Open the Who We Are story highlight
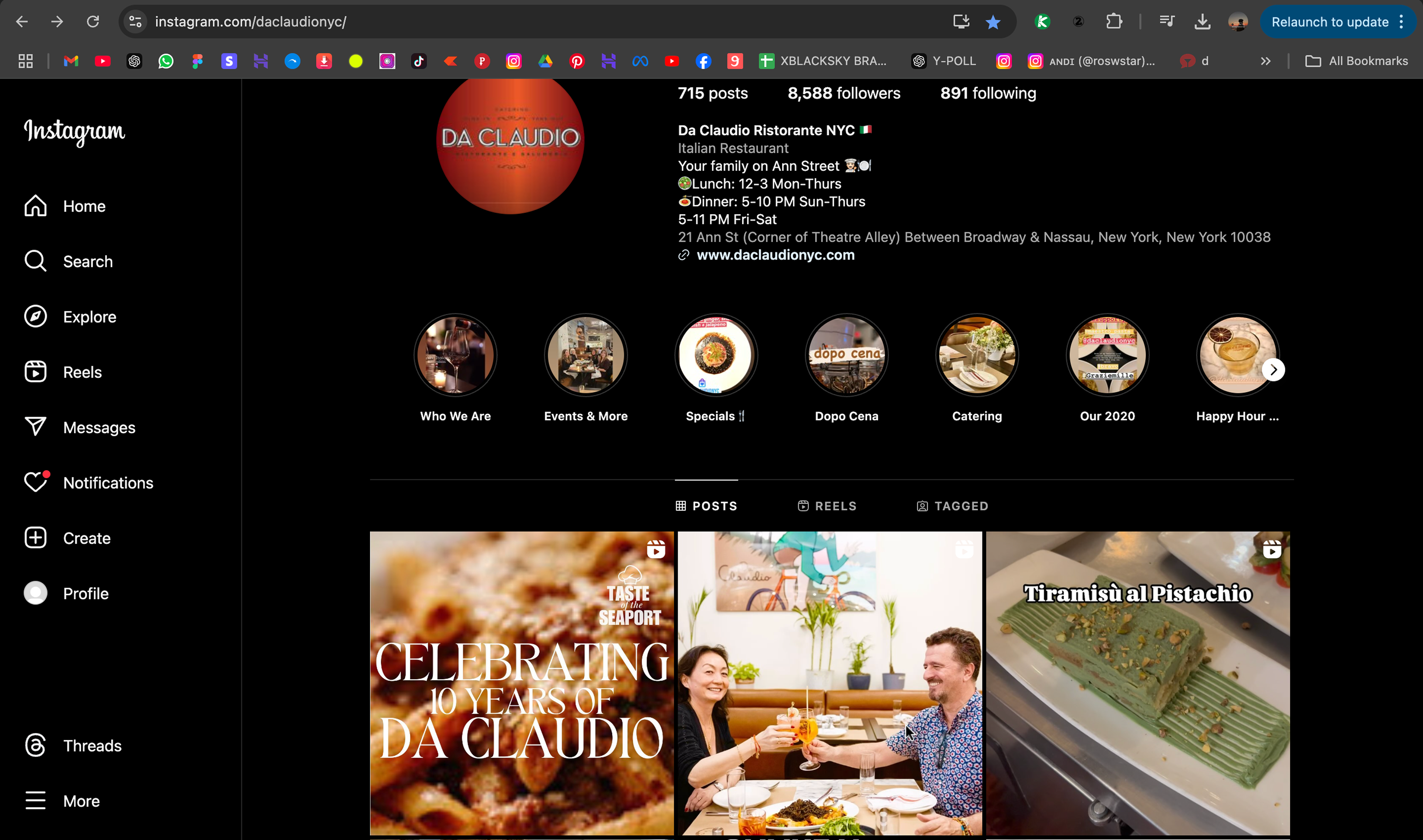The image size is (1423, 840). coord(455,368)
